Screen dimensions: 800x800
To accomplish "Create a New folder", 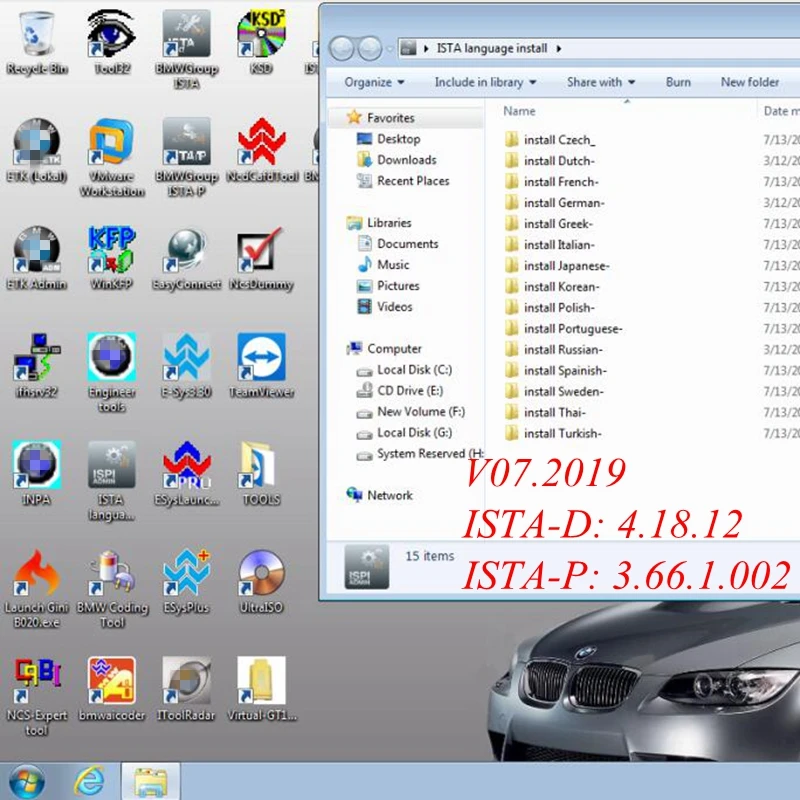I will (x=749, y=82).
